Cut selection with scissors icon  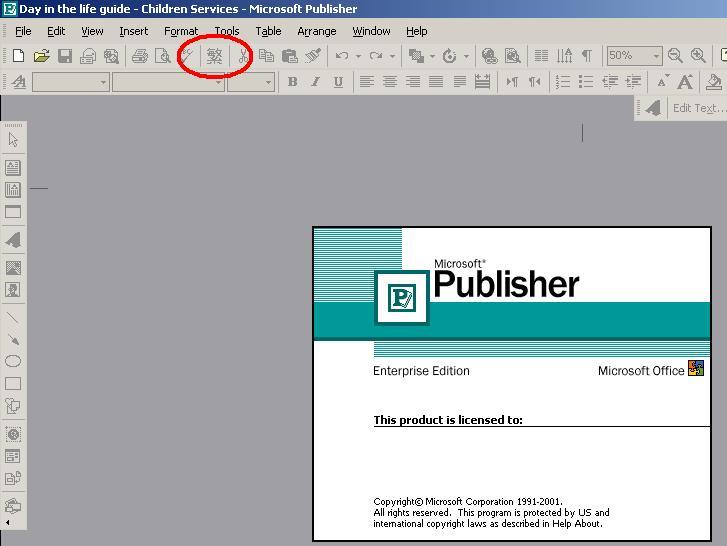(242, 56)
